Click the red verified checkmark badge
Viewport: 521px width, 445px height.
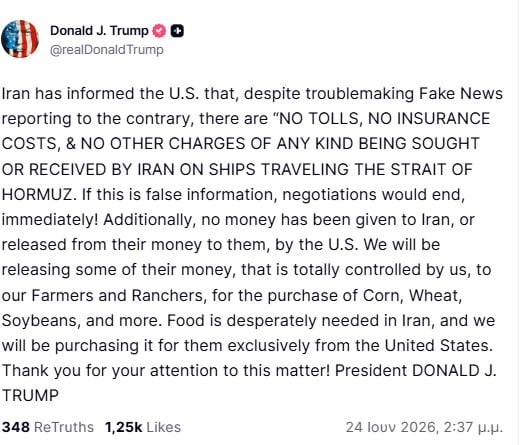tap(159, 31)
